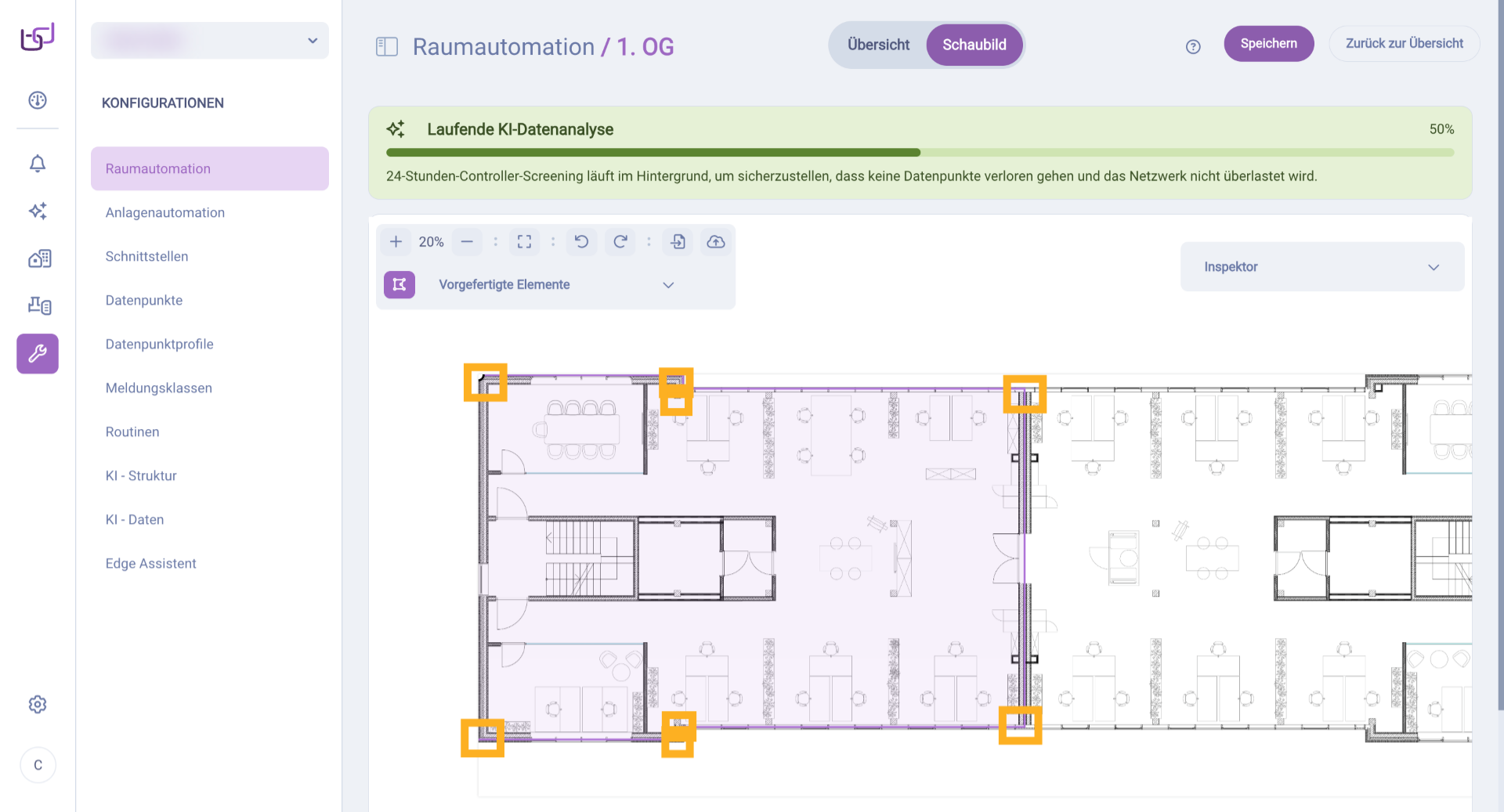Viewport: 1504px width, 812px height.
Task: Click the import file icon
Action: point(678,242)
